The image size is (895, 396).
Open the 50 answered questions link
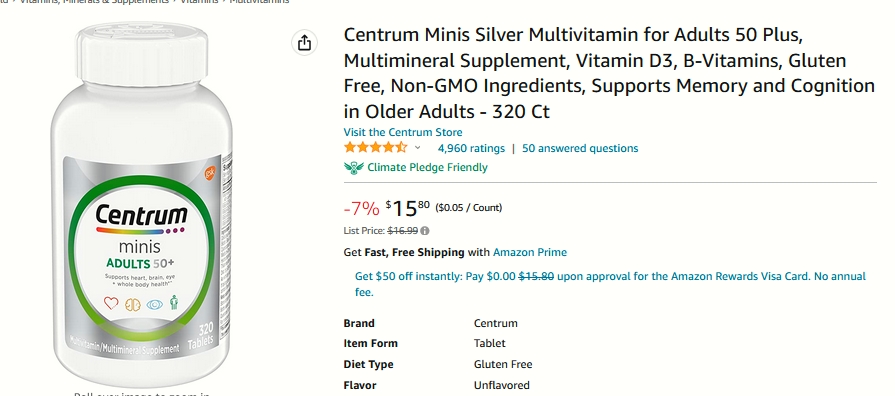point(580,148)
